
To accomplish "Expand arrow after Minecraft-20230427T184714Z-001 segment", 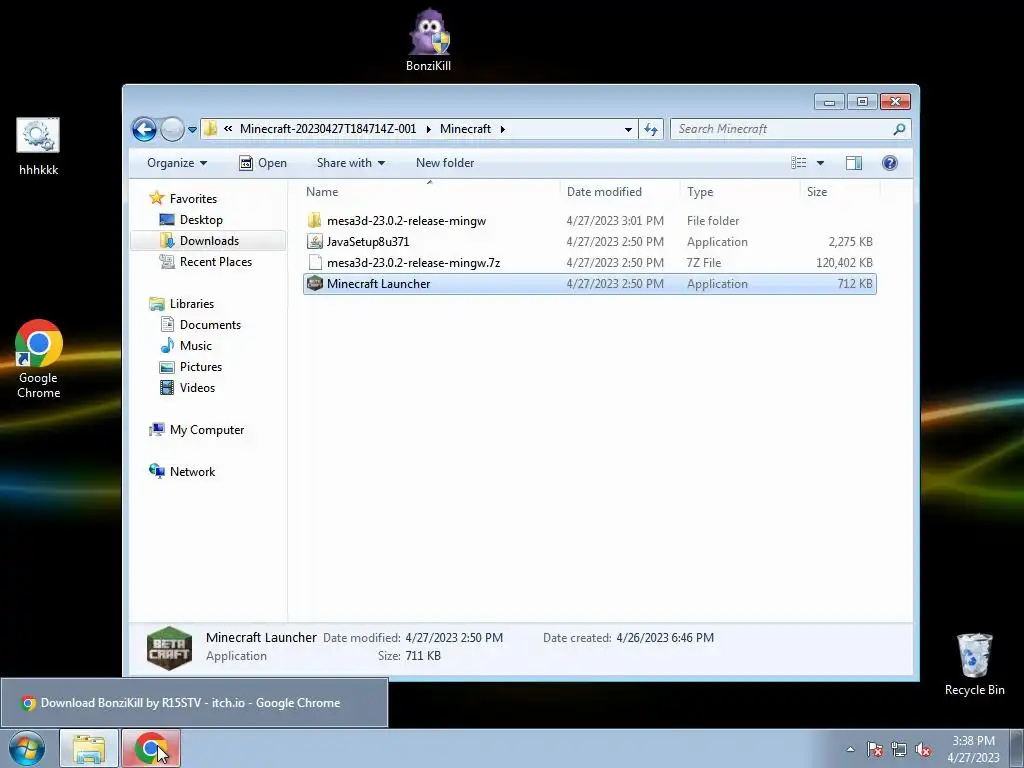I will click(428, 129).
